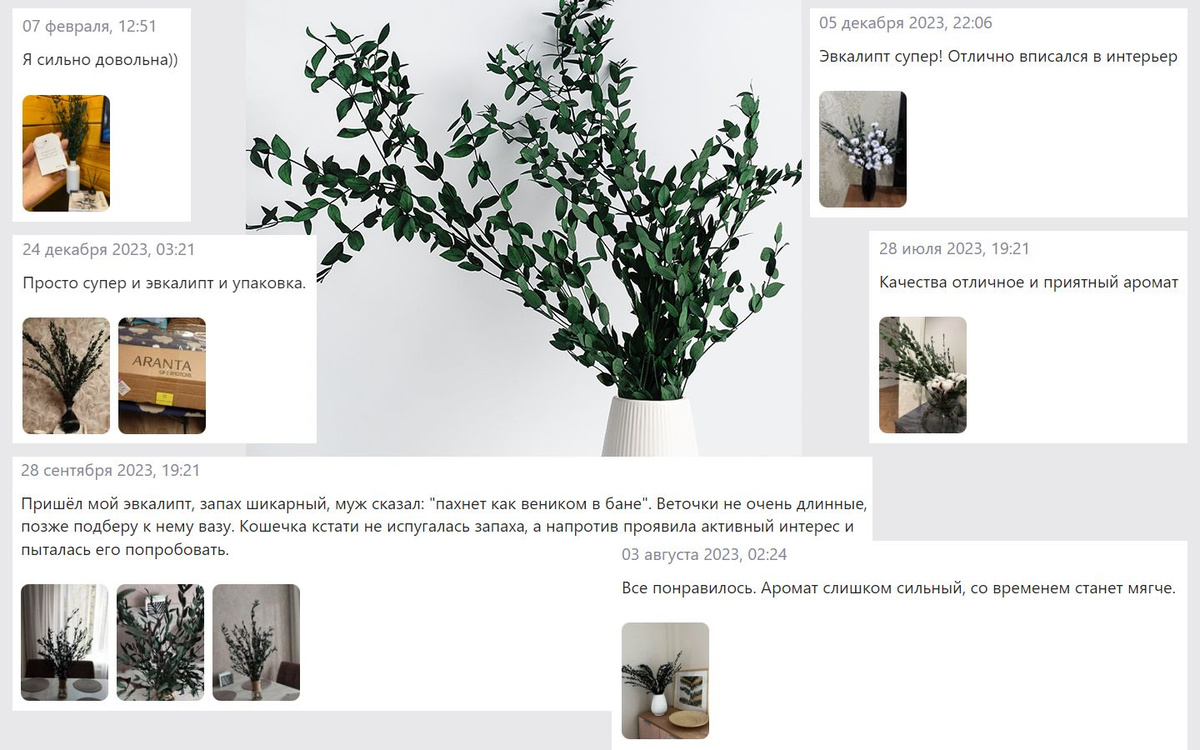
Task: Open the photo in the 03 августа review
Action: [x=665, y=681]
